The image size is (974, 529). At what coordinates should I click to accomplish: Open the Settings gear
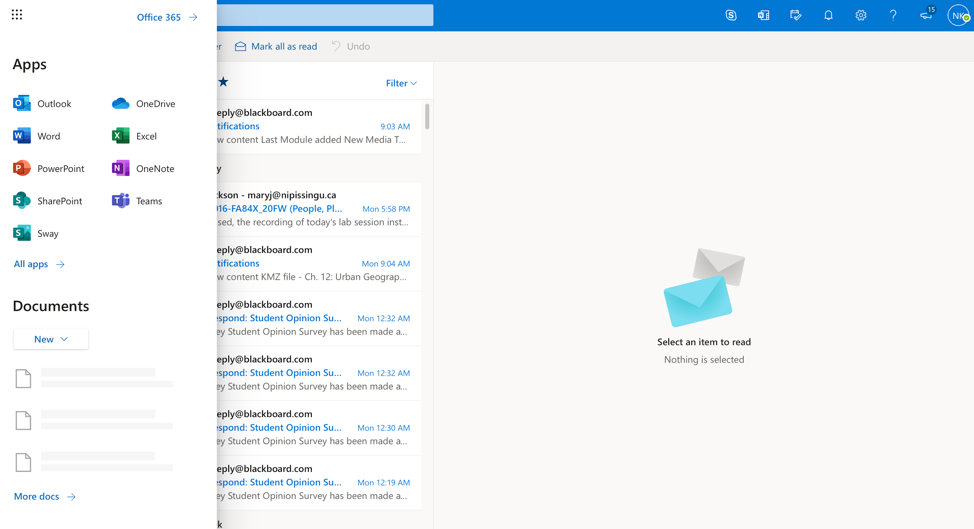(x=860, y=16)
